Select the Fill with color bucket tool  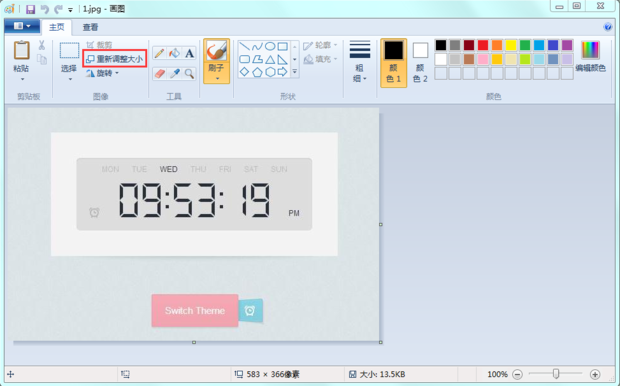[x=174, y=53]
